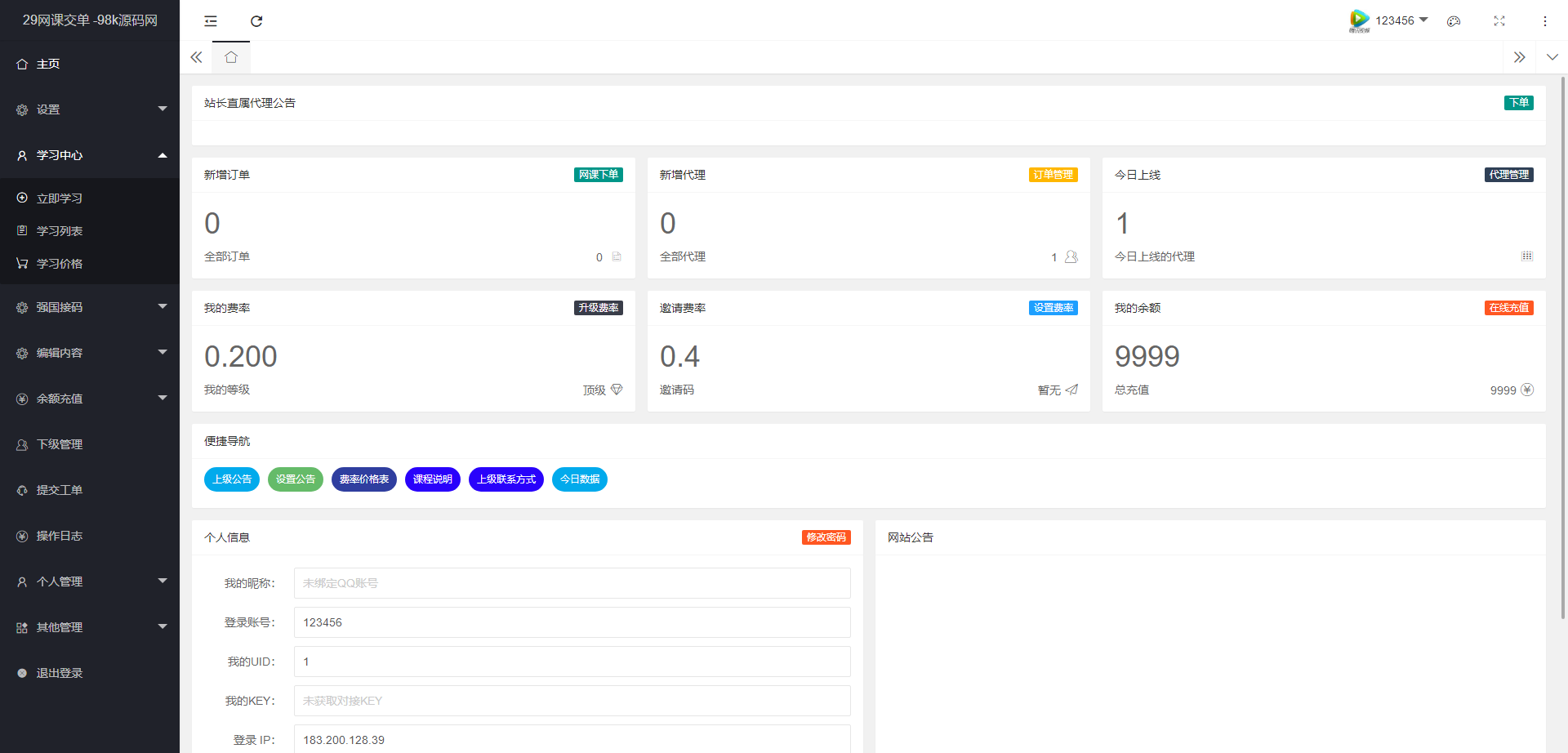
Task: Open the vertical three-dot more menu
Action: (x=1544, y=21)
